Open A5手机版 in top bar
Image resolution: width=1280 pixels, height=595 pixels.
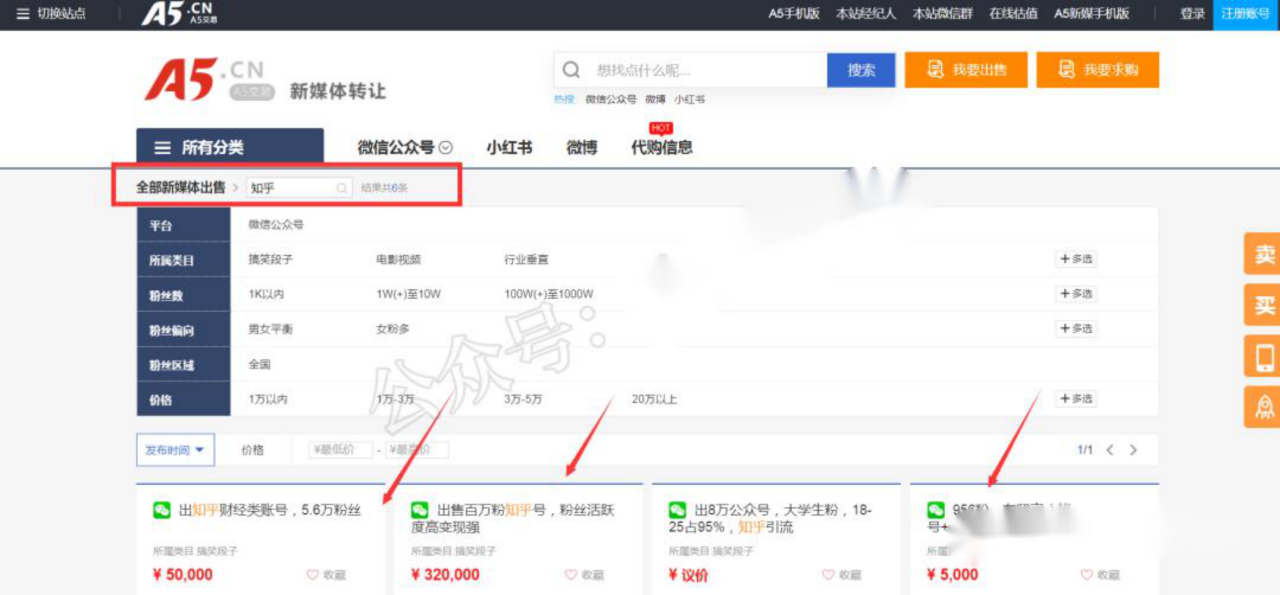794,14
